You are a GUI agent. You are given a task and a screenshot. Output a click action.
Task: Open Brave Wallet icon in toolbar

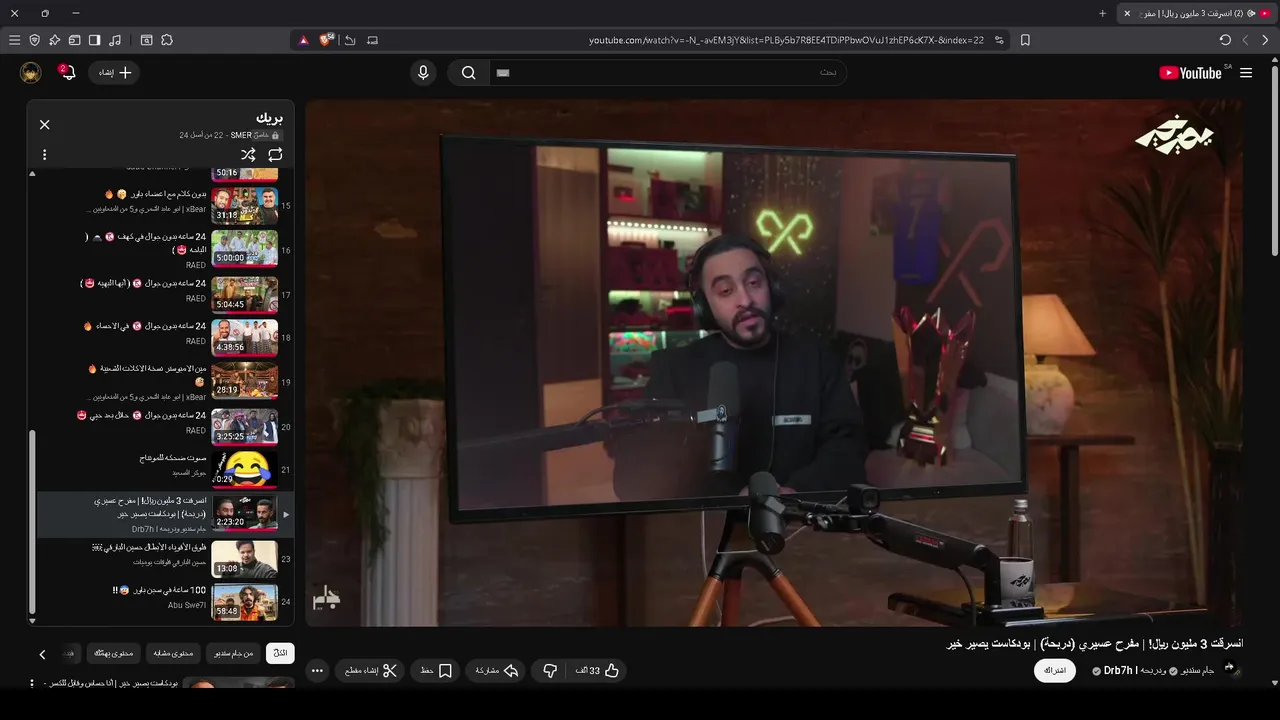click(x=74, y=40)
